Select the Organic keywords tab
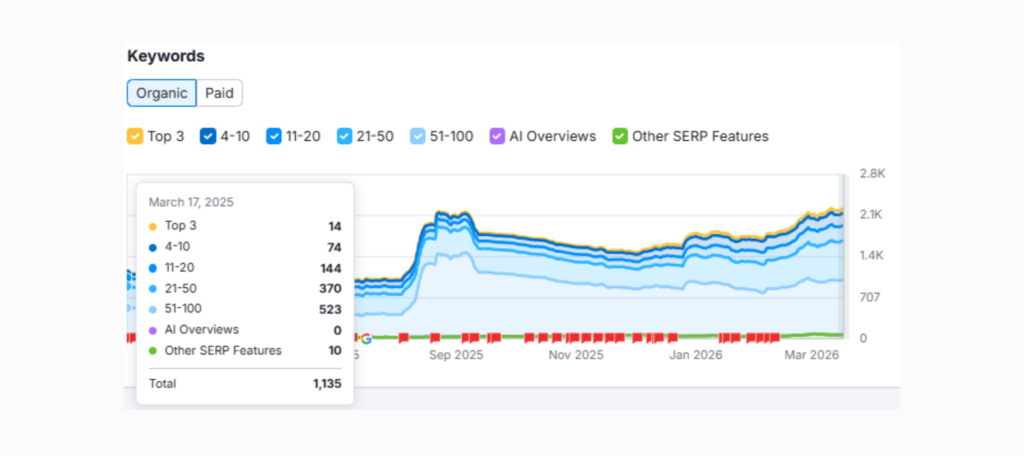Image resolution: width=1024 pixels, height=456 pixels. (x=161, y=93)
